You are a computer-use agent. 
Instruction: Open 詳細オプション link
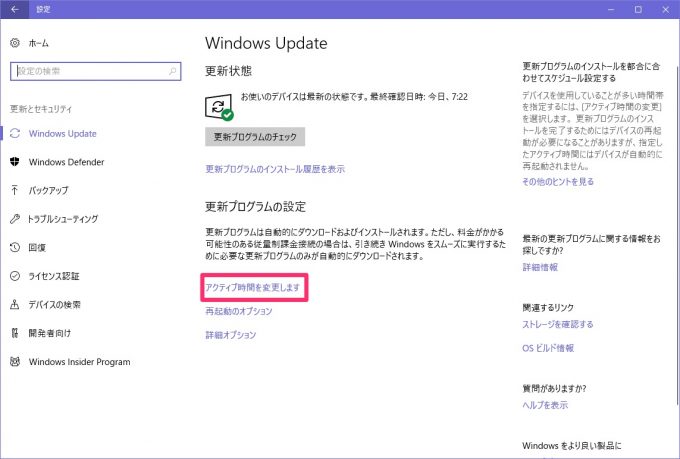click(x=231, y=335)
